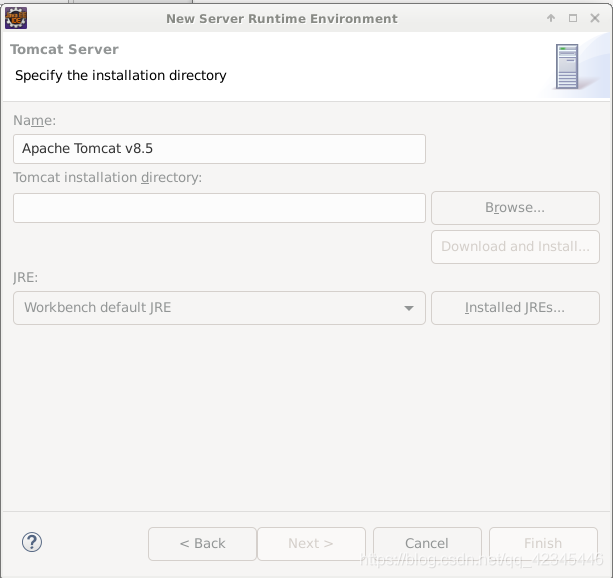Close the New Server Runtime Environment dialog
The width and height of the screenshot is (613, 578).
(x=595, y=18)
